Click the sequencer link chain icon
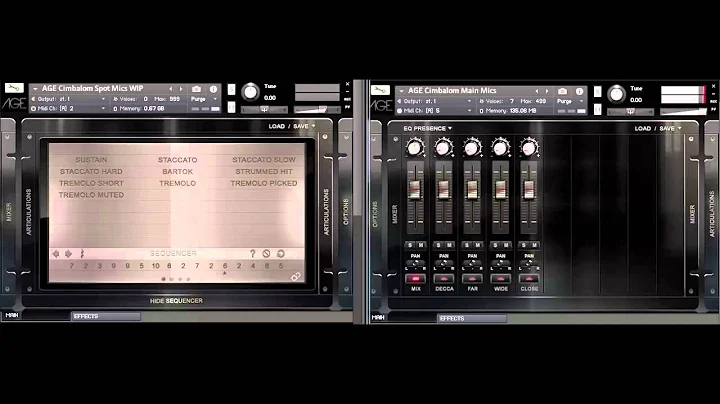This screenshot has height=404, width=720. pos(296,276)
